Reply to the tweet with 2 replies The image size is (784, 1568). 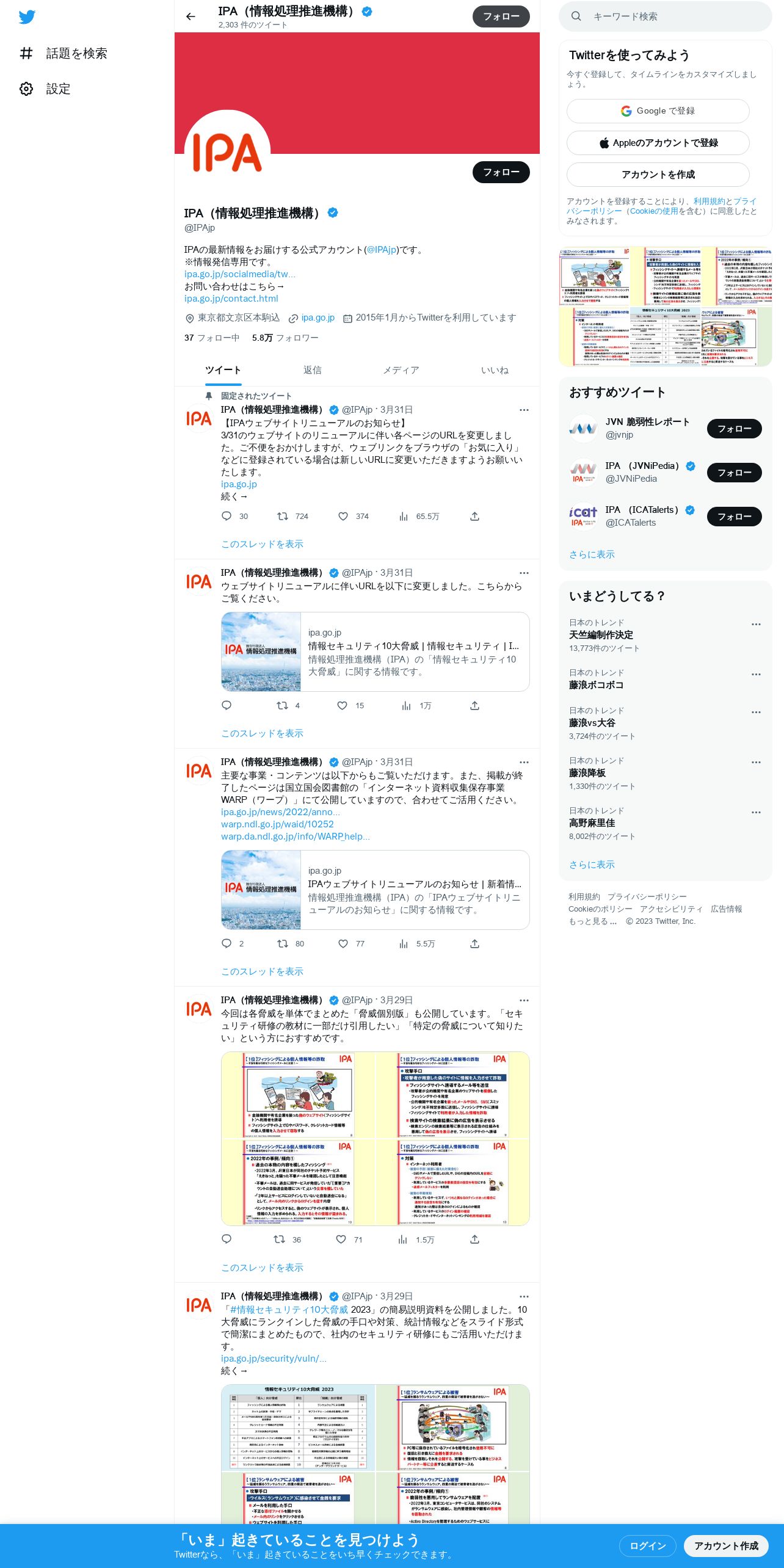233,944
